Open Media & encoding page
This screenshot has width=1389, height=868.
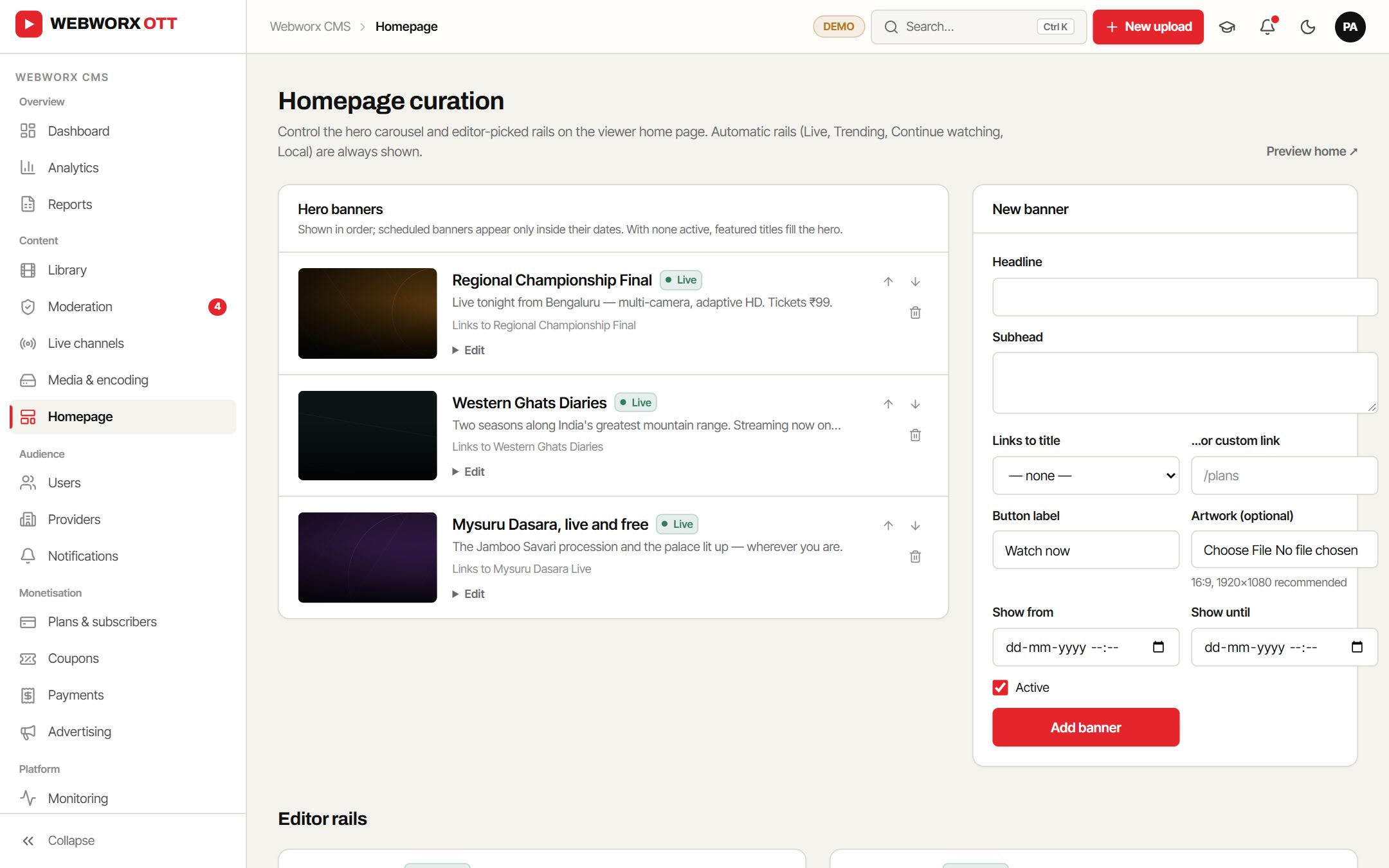(x=123, y=380)
